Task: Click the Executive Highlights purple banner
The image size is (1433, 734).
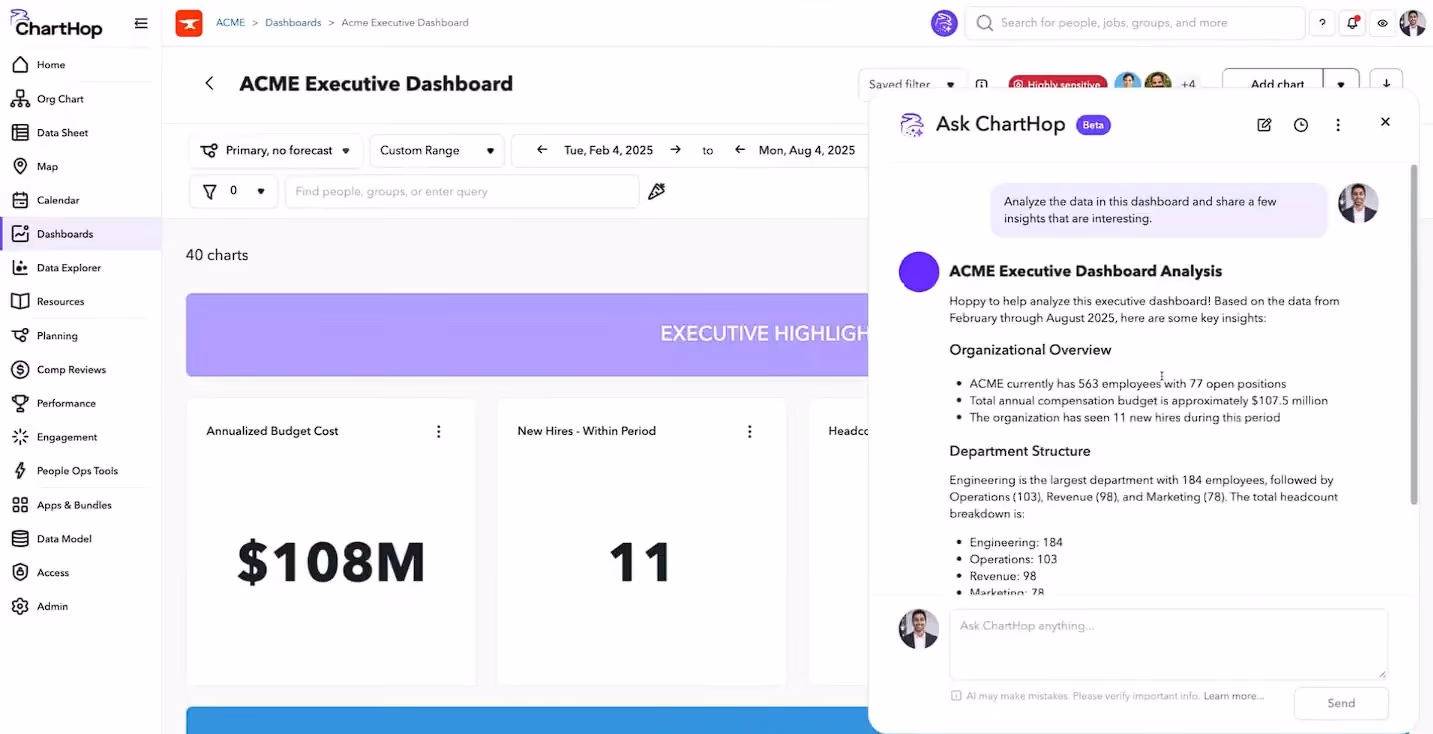Action: (527, 334)
